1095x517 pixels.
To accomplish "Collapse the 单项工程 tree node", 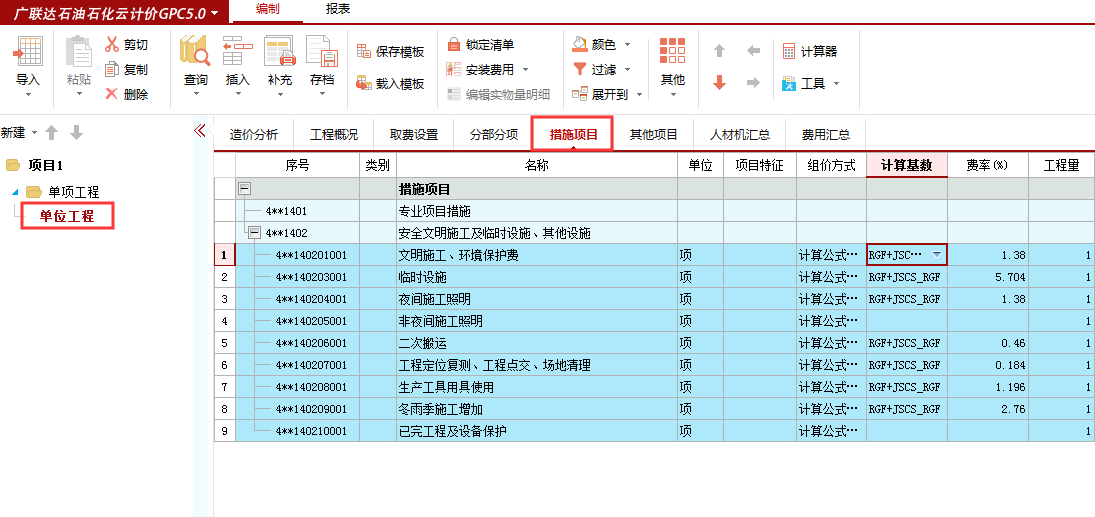I will pyautogui.click(x=15, y=192).
